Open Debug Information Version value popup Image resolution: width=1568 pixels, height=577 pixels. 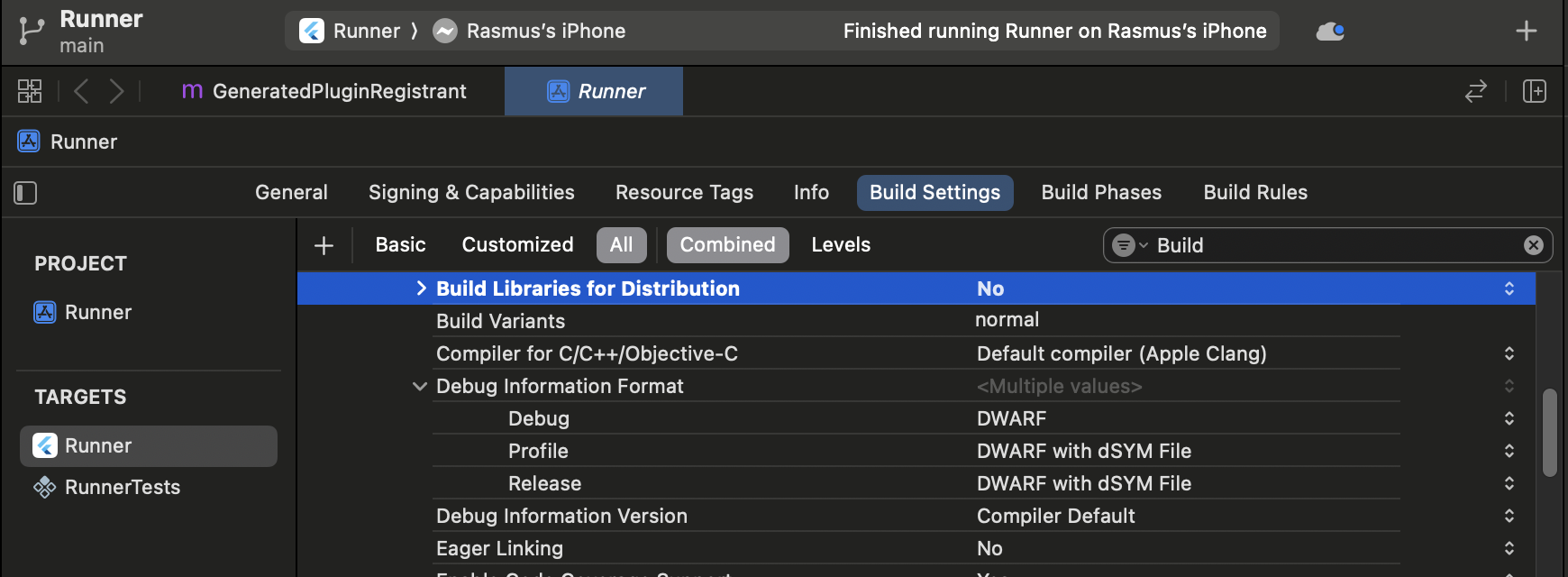pyautogui.click(x=1509, y=516)
